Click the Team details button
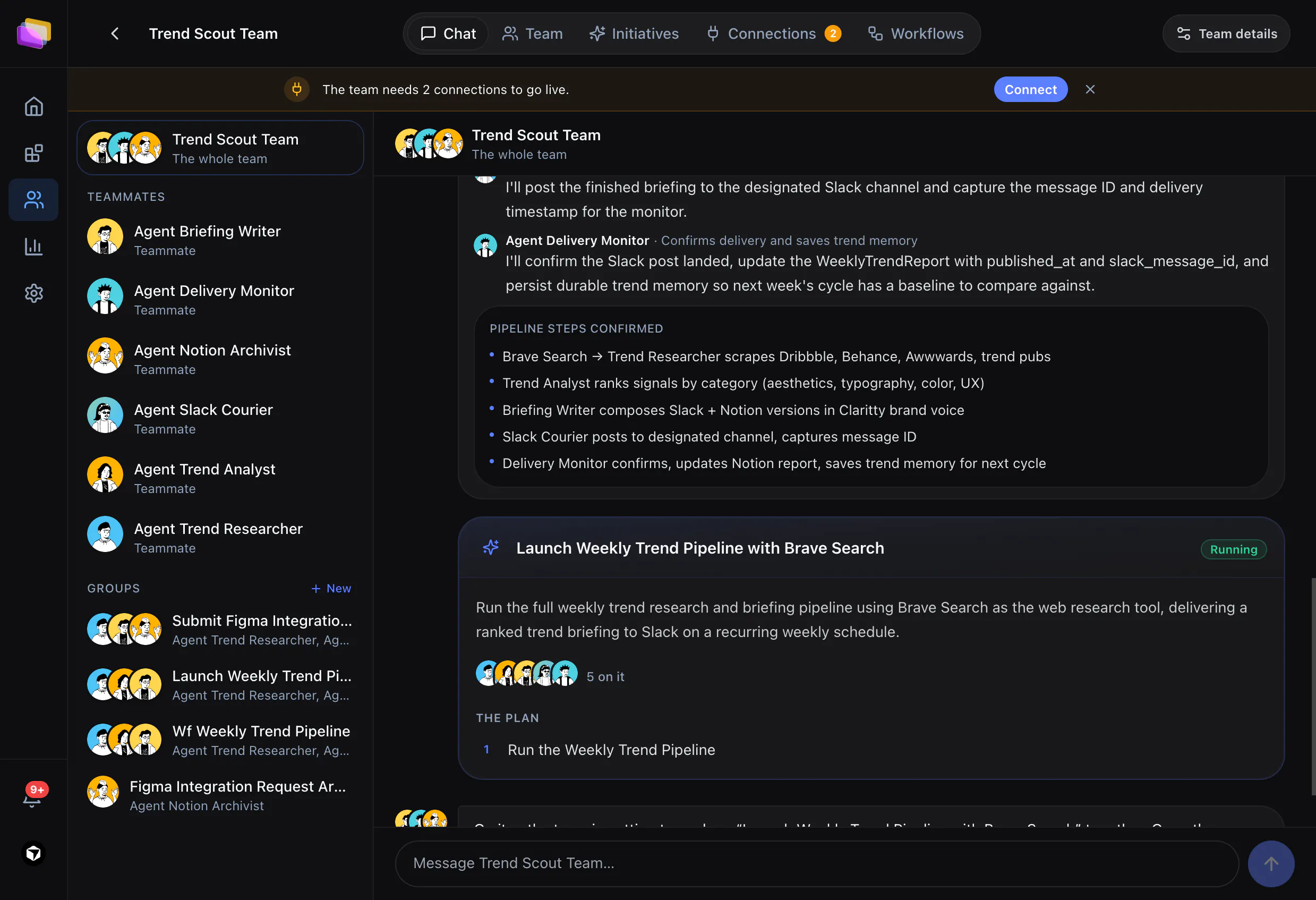 tap(1227, 33)
